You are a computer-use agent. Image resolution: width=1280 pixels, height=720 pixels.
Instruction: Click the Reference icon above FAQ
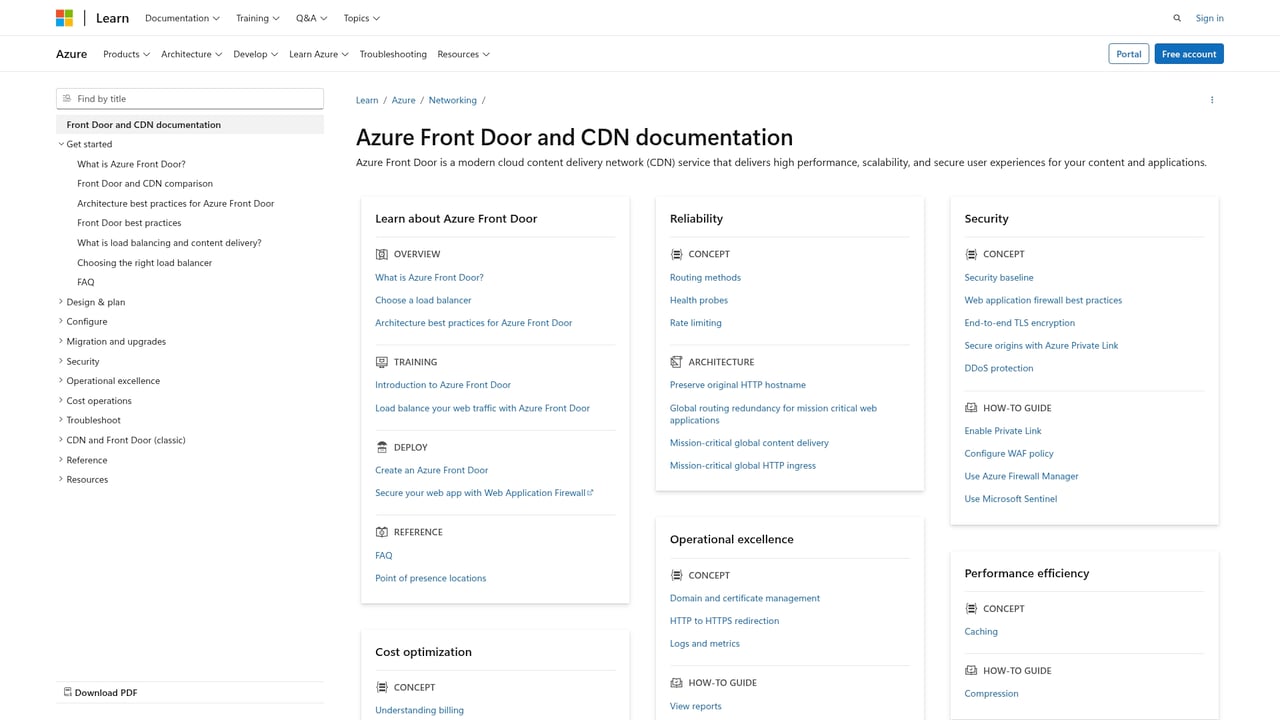(381, 531)
